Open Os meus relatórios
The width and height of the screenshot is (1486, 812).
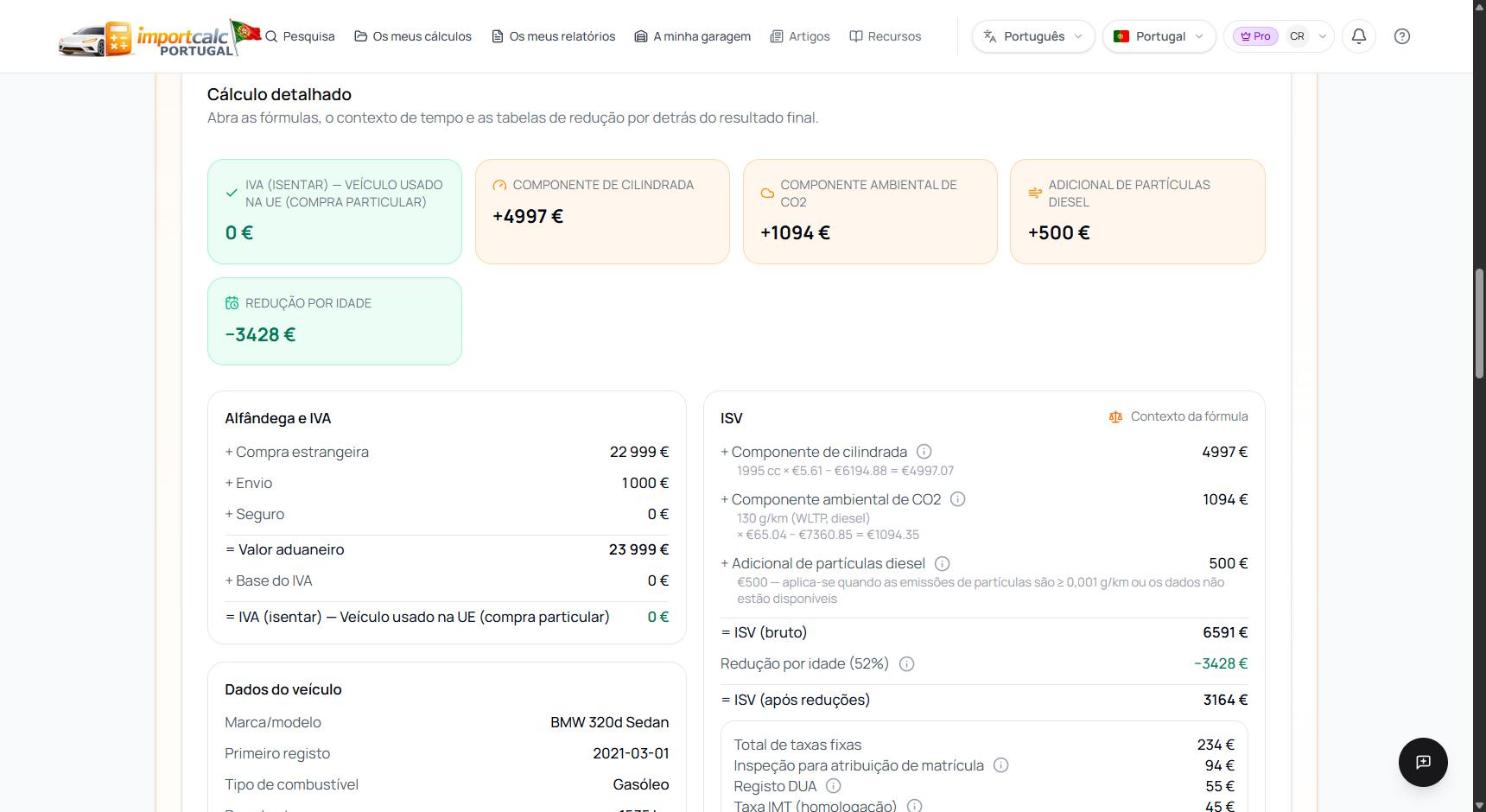point(553,36)
